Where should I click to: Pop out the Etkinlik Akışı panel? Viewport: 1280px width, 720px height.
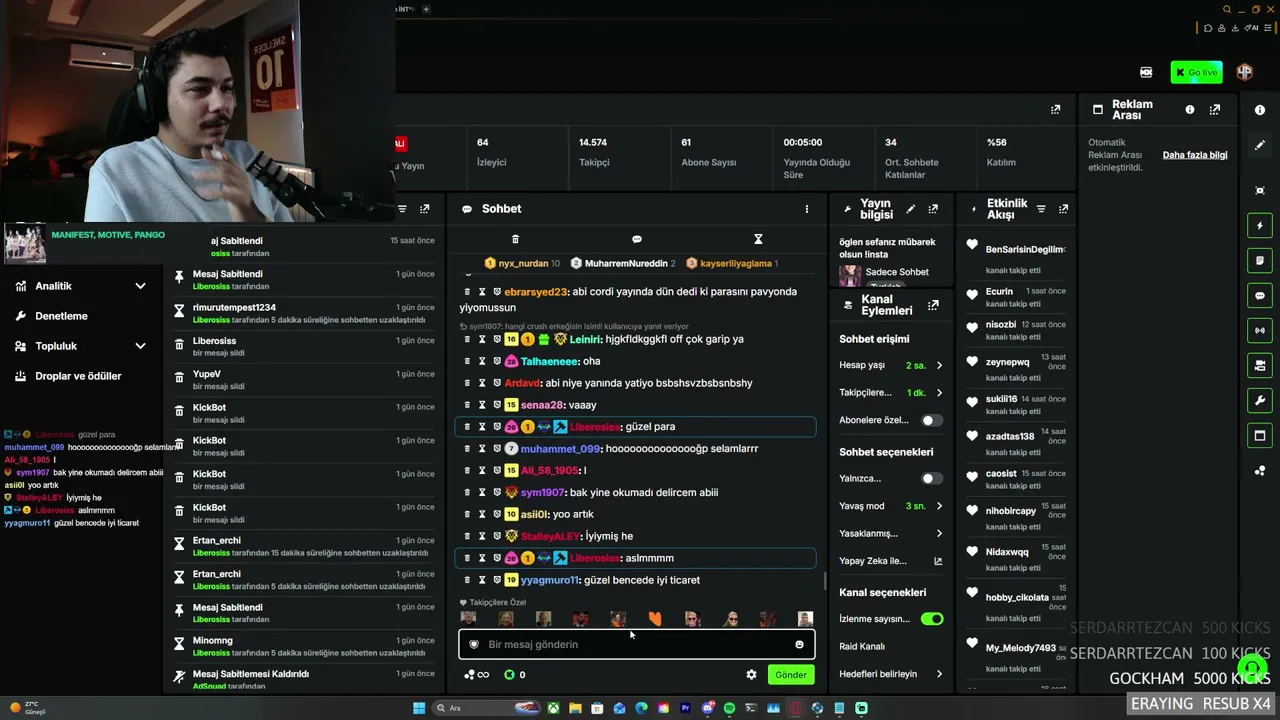[x=1063, y=209]
